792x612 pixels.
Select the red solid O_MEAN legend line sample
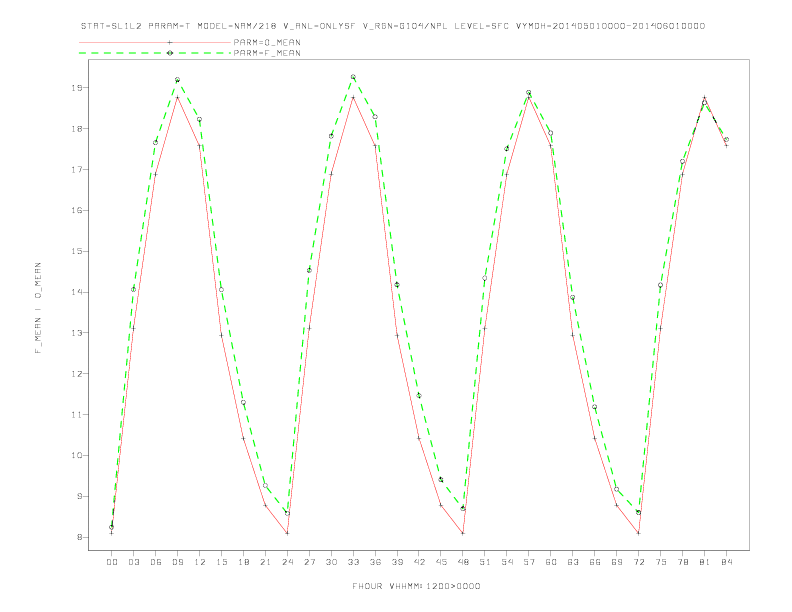coord(155,42)
